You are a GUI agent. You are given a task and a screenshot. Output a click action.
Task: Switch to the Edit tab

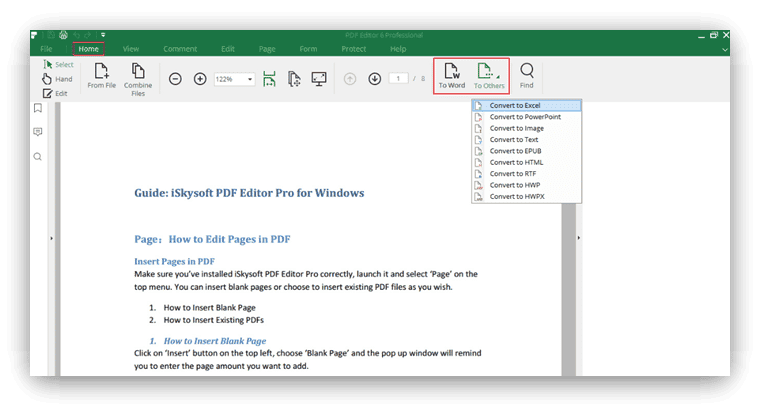[x=228, y=49]
